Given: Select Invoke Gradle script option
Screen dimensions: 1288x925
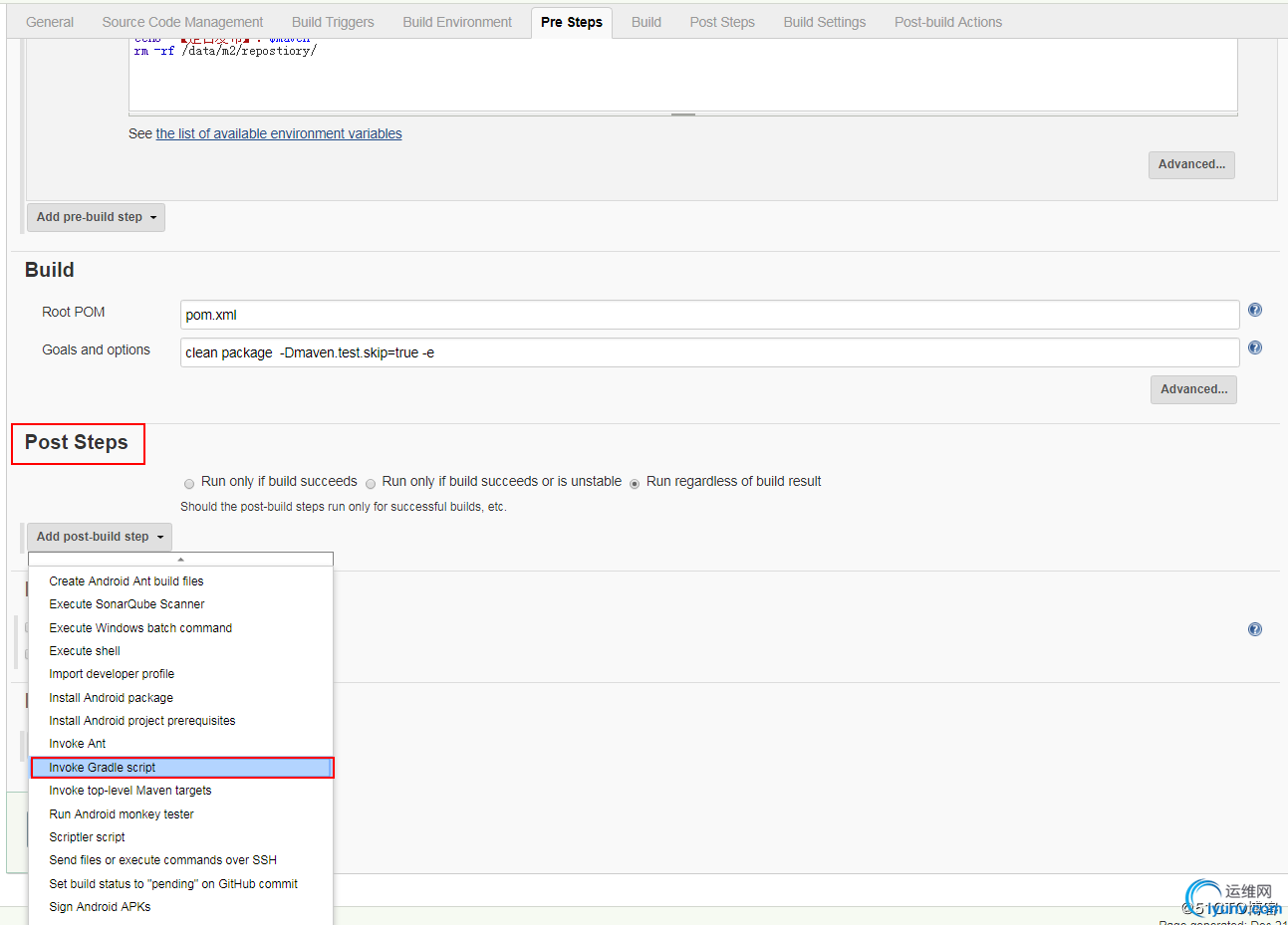Looking at the screenshot, I should pos(181,768).
